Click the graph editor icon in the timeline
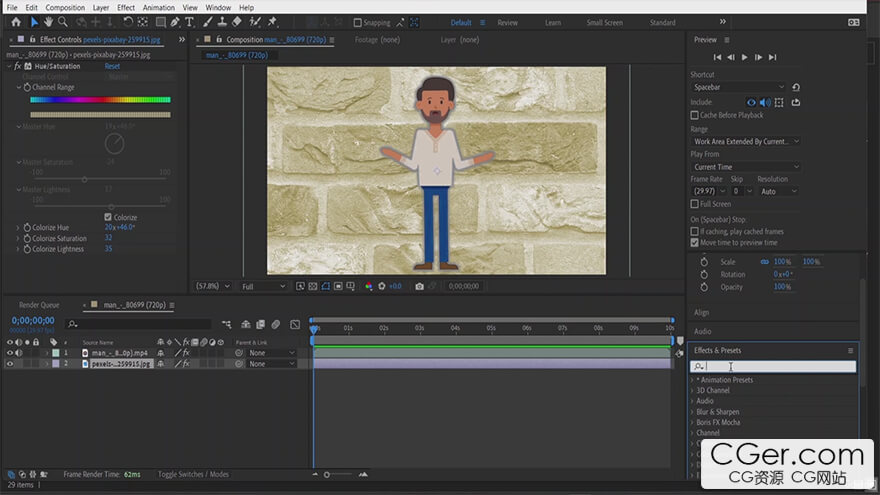880x495 pixels. pyautogui.click(x=295, y=324)
